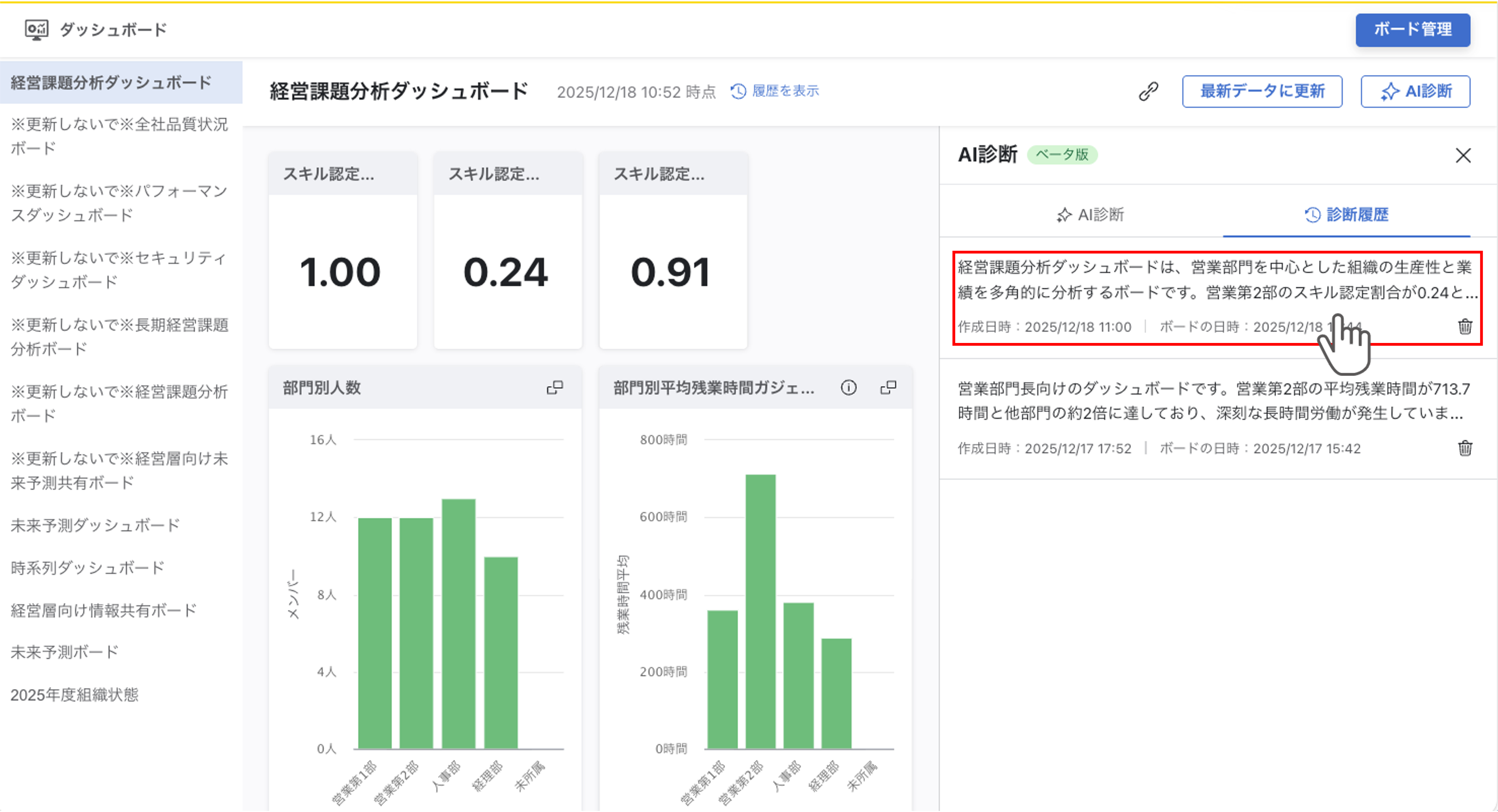Click 最新データに更新 button

click(1262, 91)
